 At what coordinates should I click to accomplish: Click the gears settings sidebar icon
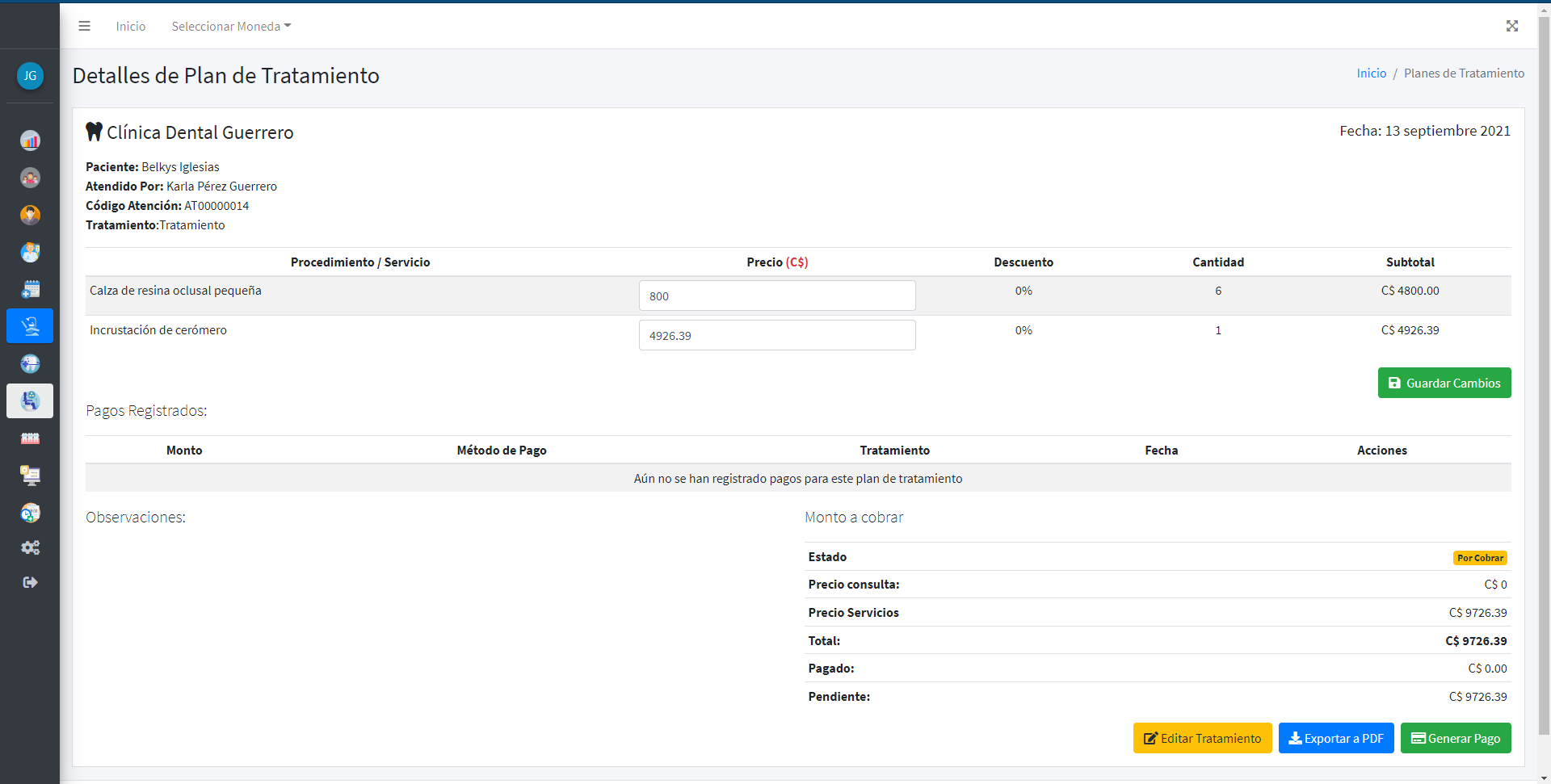[30, 547]
